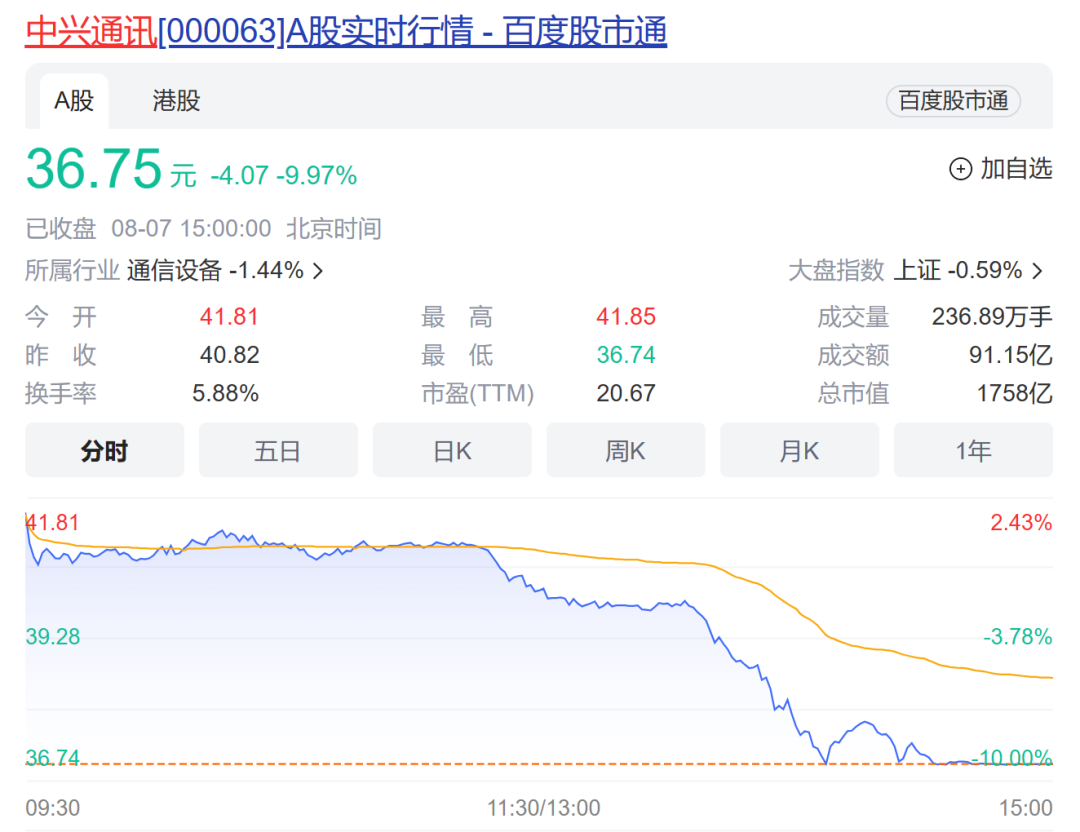Click the 百度股市通 pill button
This screenshot has height=832, width=1080.
[953, 101]
